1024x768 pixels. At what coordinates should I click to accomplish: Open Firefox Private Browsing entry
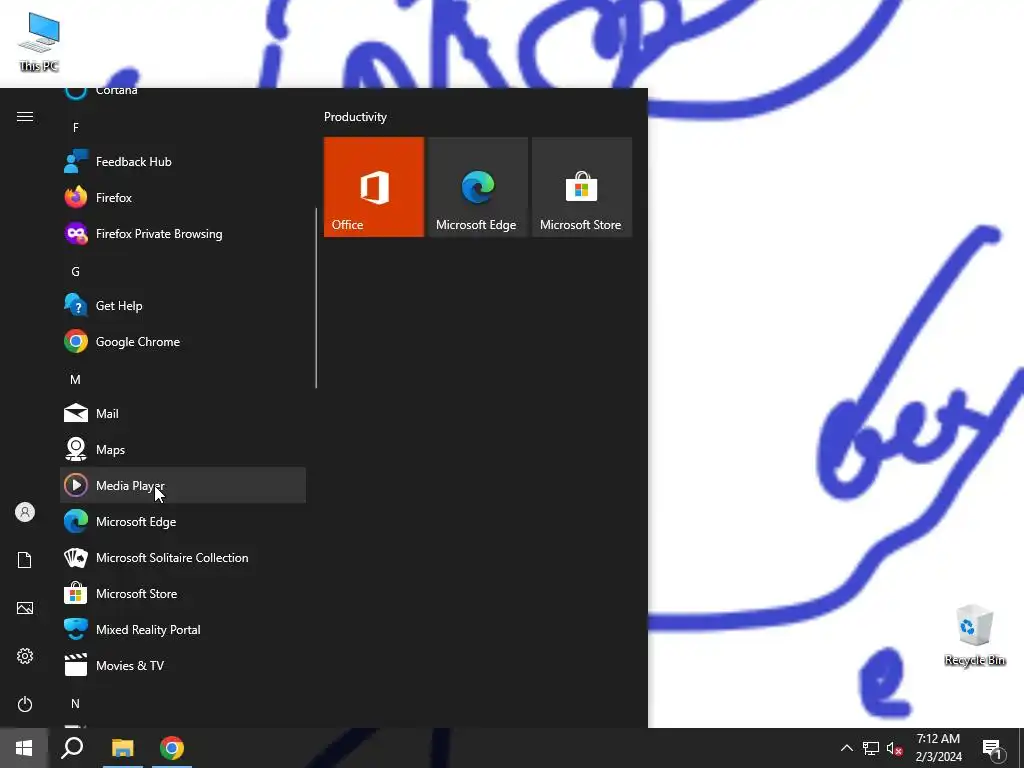click(x=183, y=233)
